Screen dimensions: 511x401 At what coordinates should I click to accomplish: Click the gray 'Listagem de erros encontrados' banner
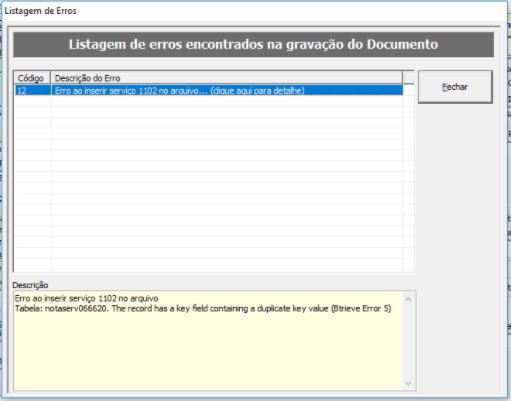point(253,44)
